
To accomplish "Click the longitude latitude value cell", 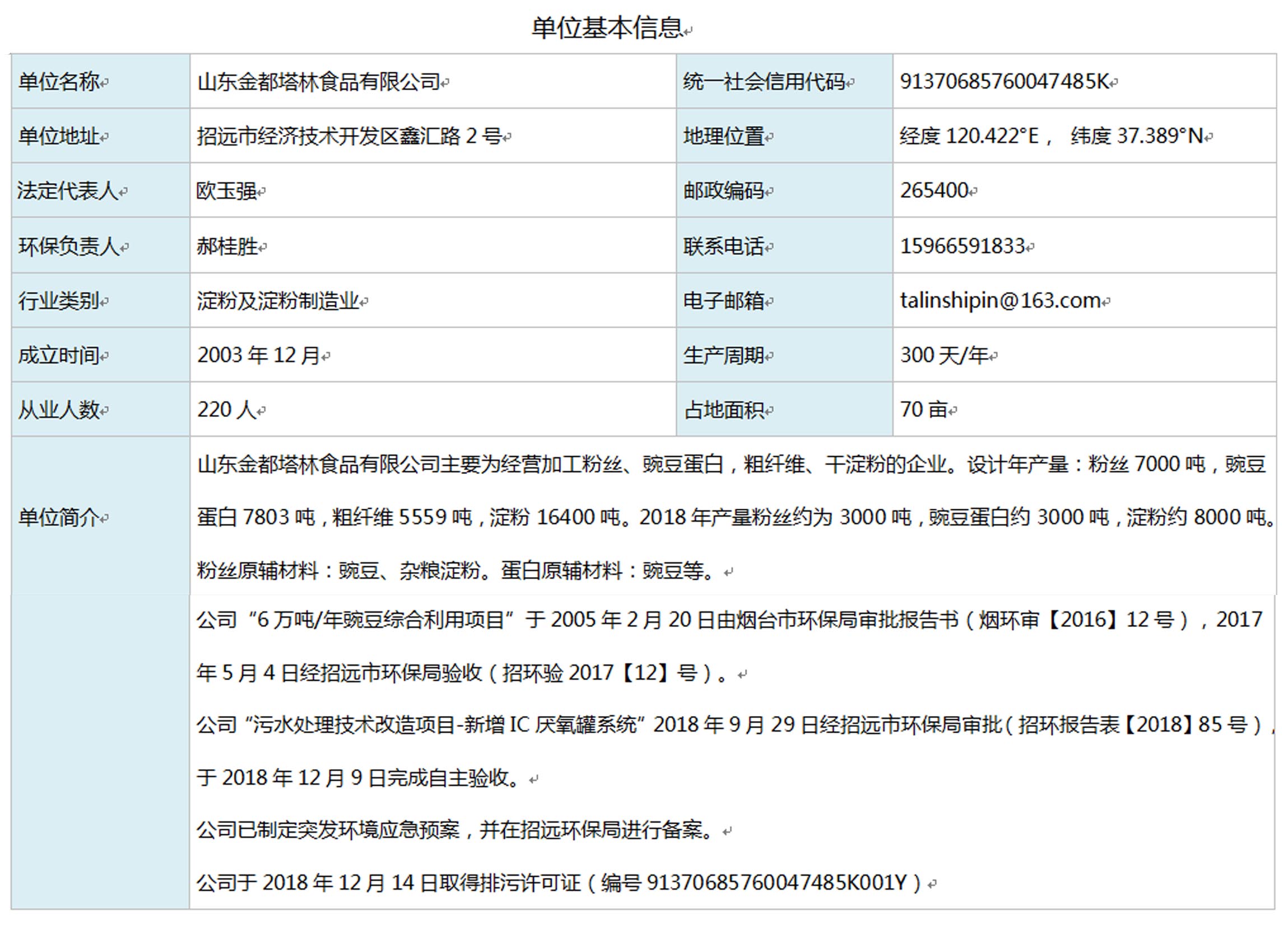I will tap(1051, 136).
